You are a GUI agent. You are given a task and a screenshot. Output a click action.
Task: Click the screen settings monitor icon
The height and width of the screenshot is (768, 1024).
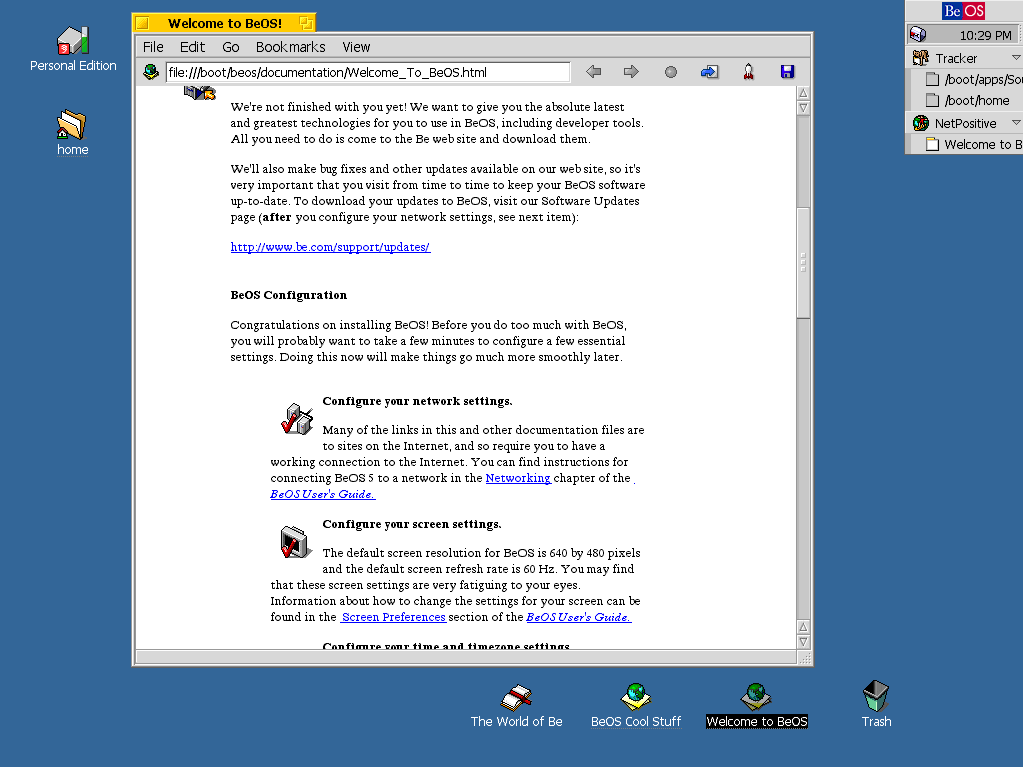click(x=295, y=541)
